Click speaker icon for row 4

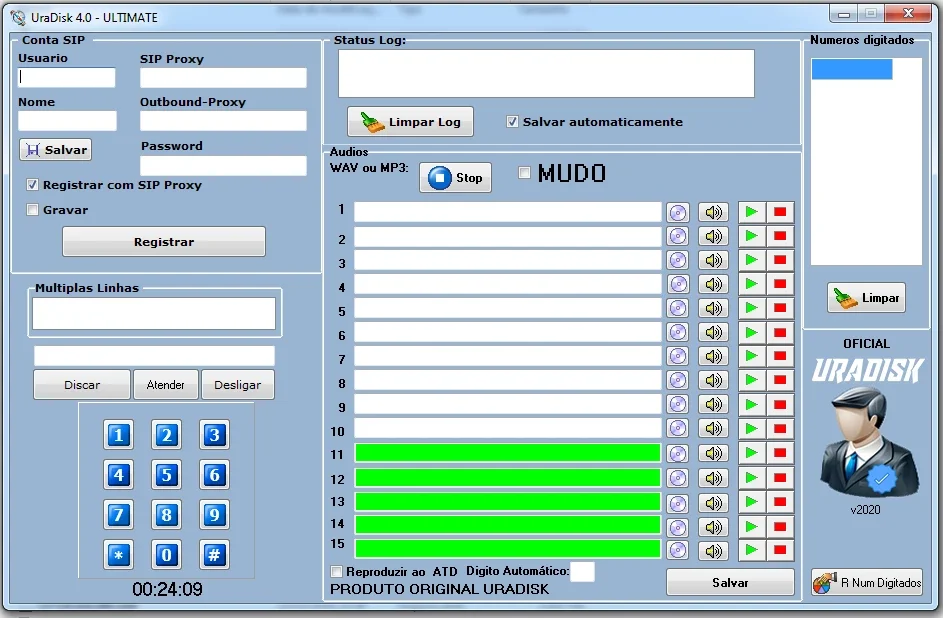[x=713, y=284]
